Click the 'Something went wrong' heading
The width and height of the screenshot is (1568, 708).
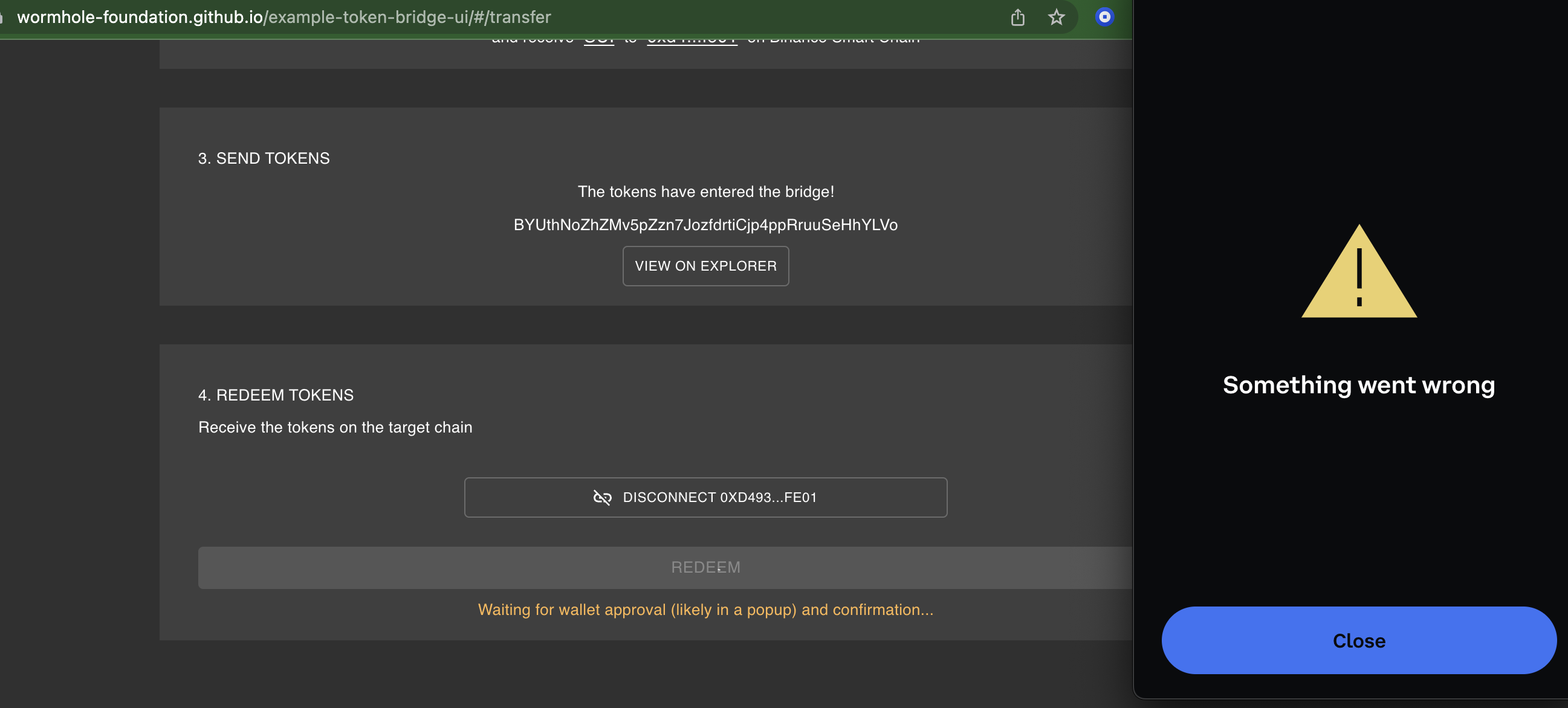[1358, 384]
